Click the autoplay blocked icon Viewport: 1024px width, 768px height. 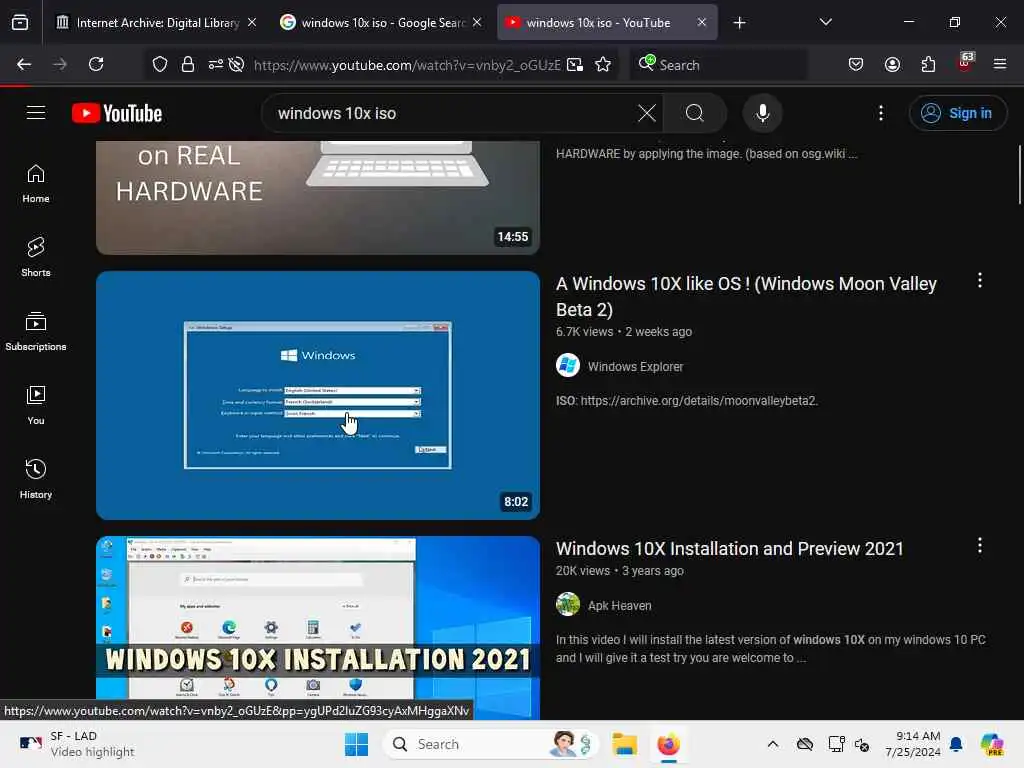coord(236,64)
